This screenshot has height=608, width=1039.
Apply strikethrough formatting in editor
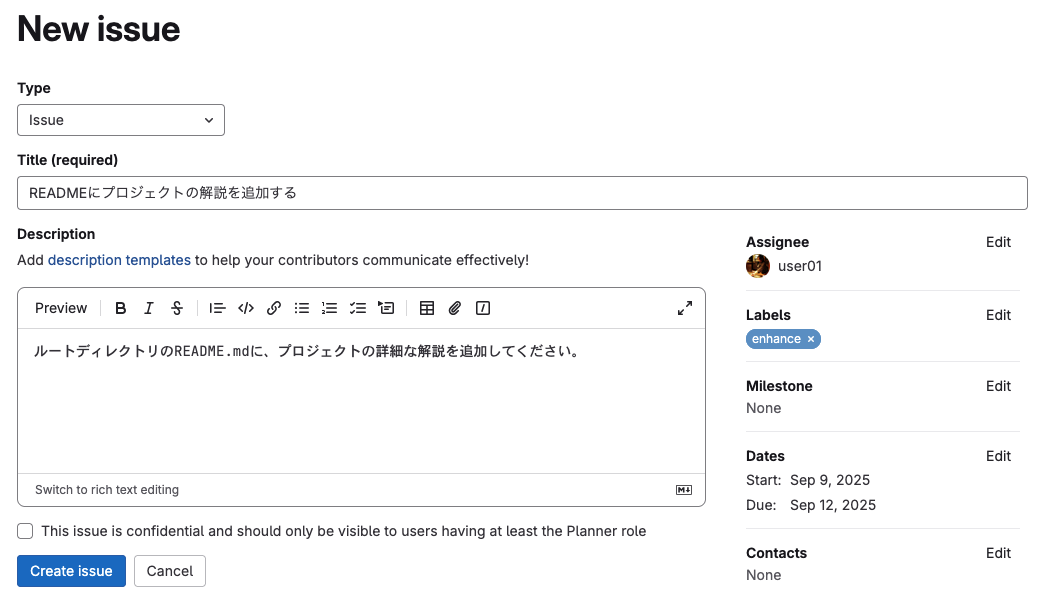177,308
